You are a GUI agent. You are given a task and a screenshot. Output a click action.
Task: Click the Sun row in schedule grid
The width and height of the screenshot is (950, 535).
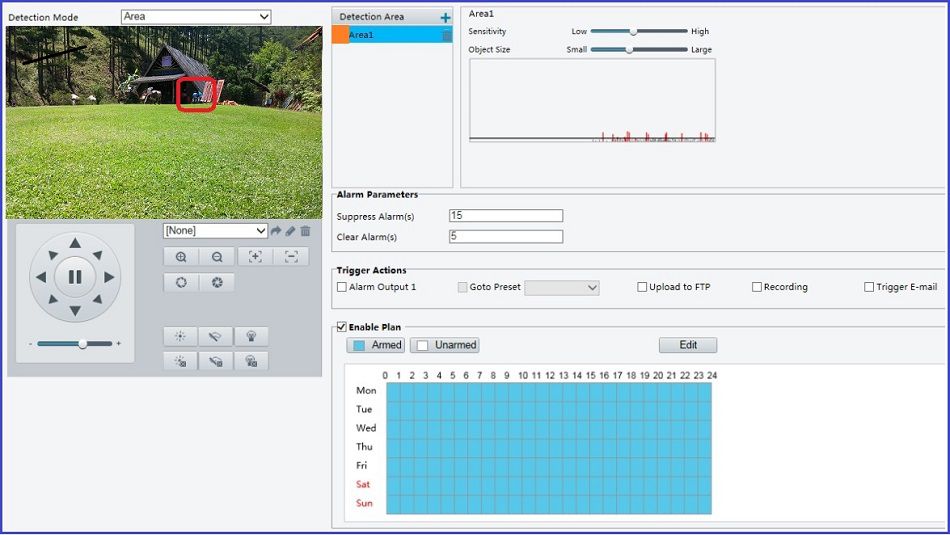pos(549,504)
